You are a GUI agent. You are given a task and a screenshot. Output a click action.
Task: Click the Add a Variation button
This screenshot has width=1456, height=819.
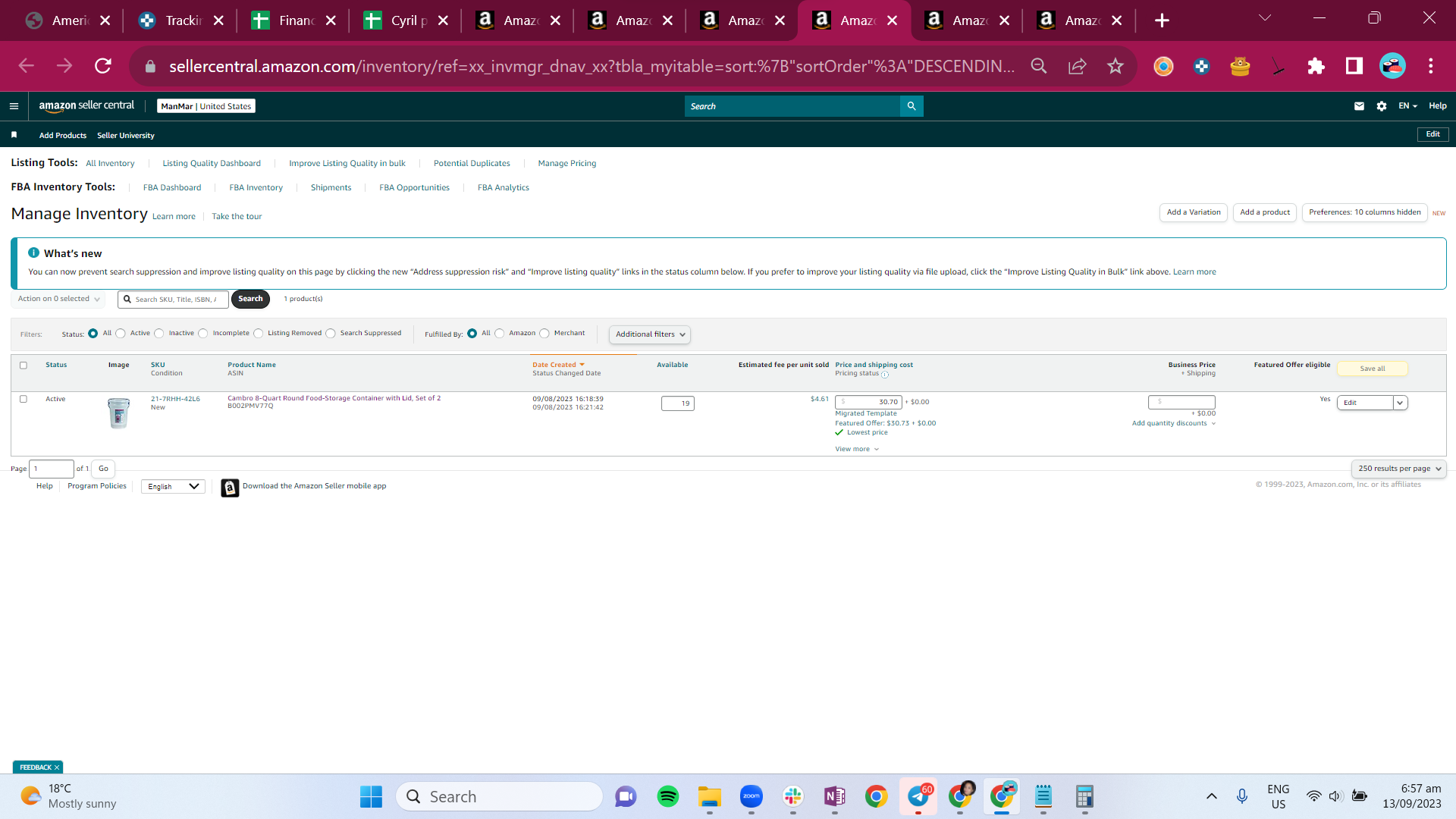1194,213
